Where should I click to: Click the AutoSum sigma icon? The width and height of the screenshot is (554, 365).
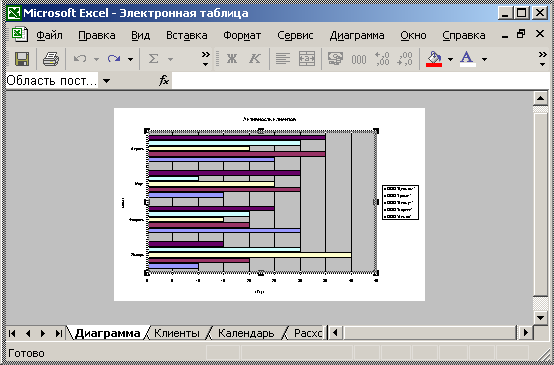point(153,59)
